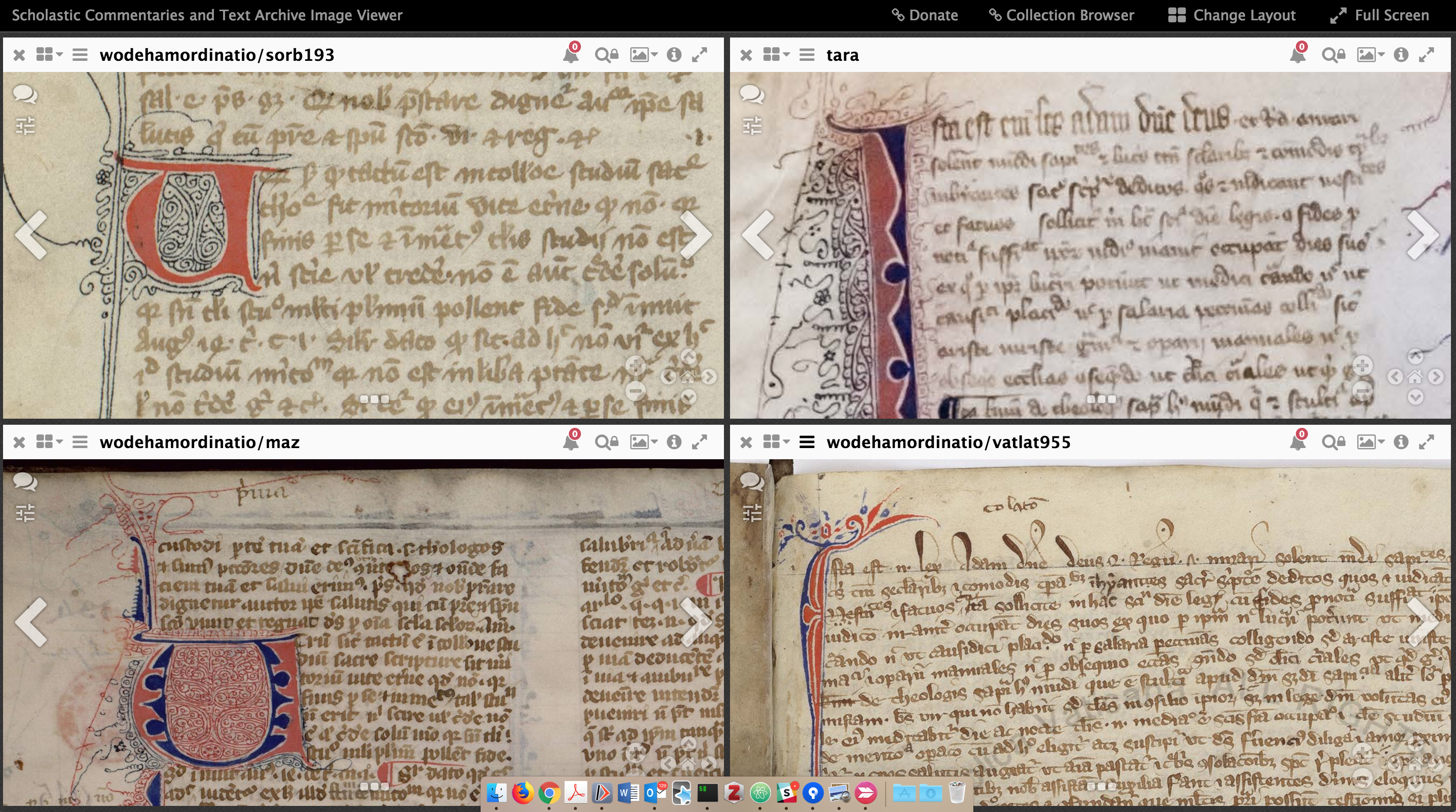
Task: Toggle annotation layer in tara window
Action: 752,94
